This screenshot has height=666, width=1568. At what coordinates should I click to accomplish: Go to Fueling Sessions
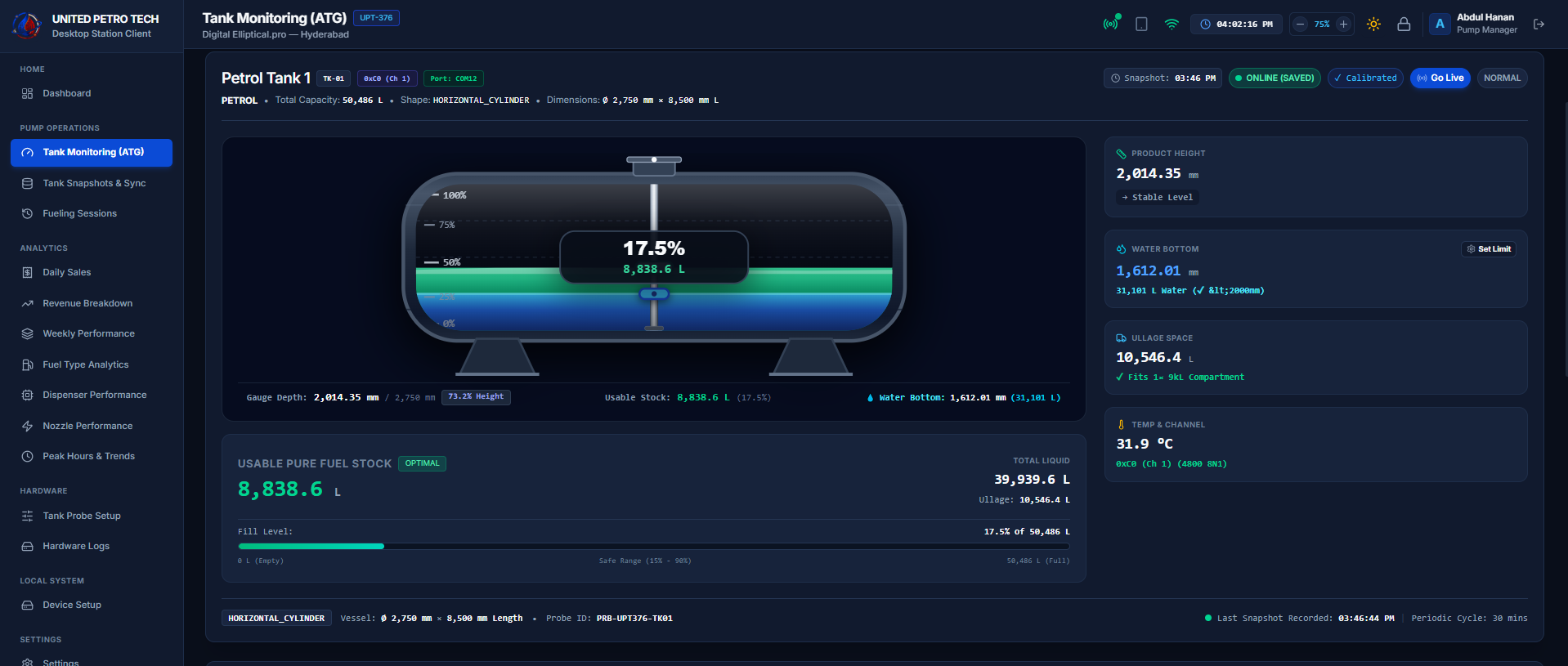point(92,214)
